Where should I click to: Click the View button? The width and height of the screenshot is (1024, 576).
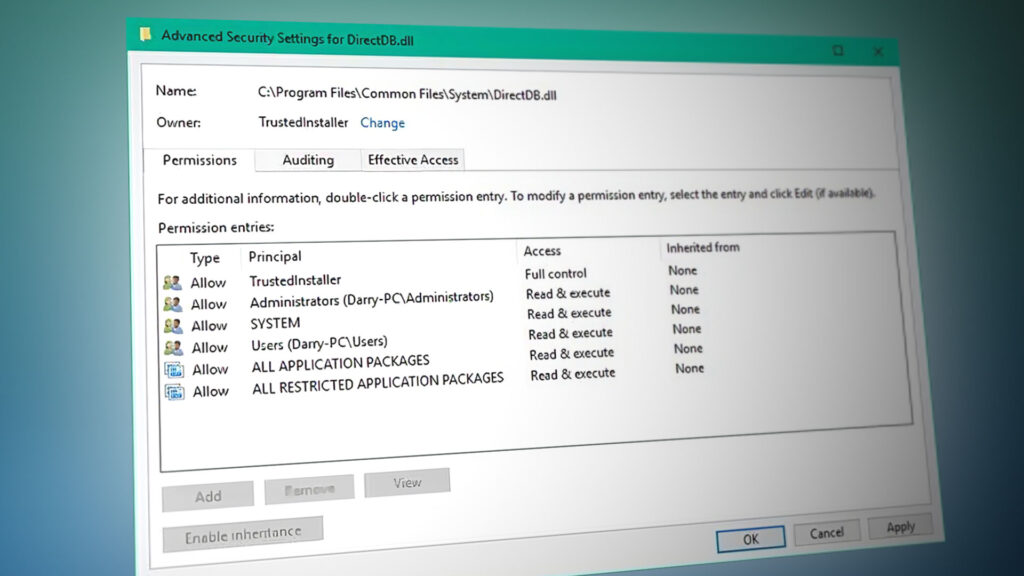click(407, 483)
